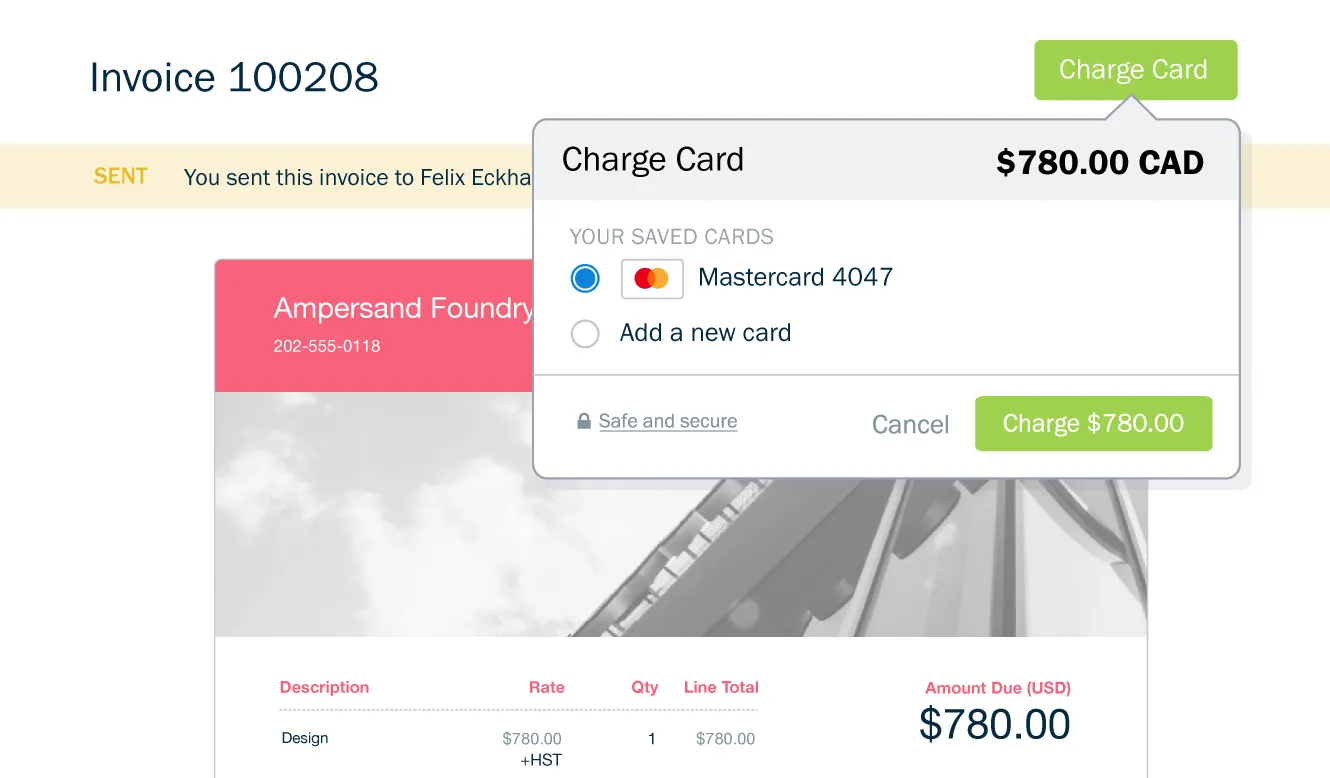Click the Rate column header
This screenshot has height=778, width=1330.
547,687
